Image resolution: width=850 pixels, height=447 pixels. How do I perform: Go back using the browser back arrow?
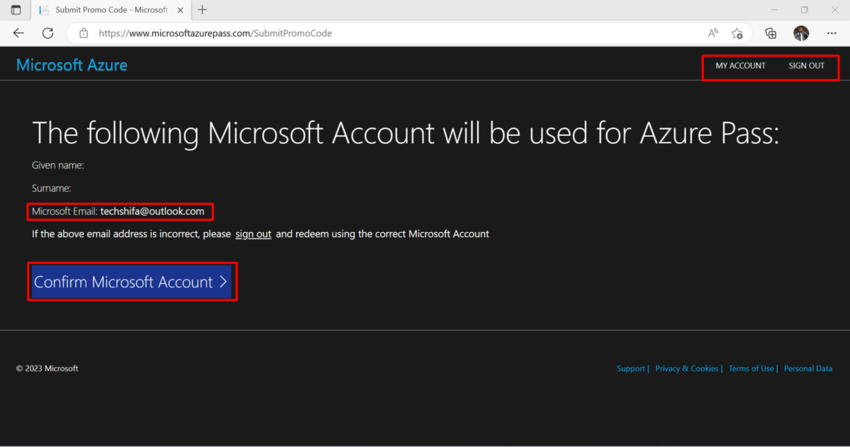pyautogui.click(x=18, y=33)
